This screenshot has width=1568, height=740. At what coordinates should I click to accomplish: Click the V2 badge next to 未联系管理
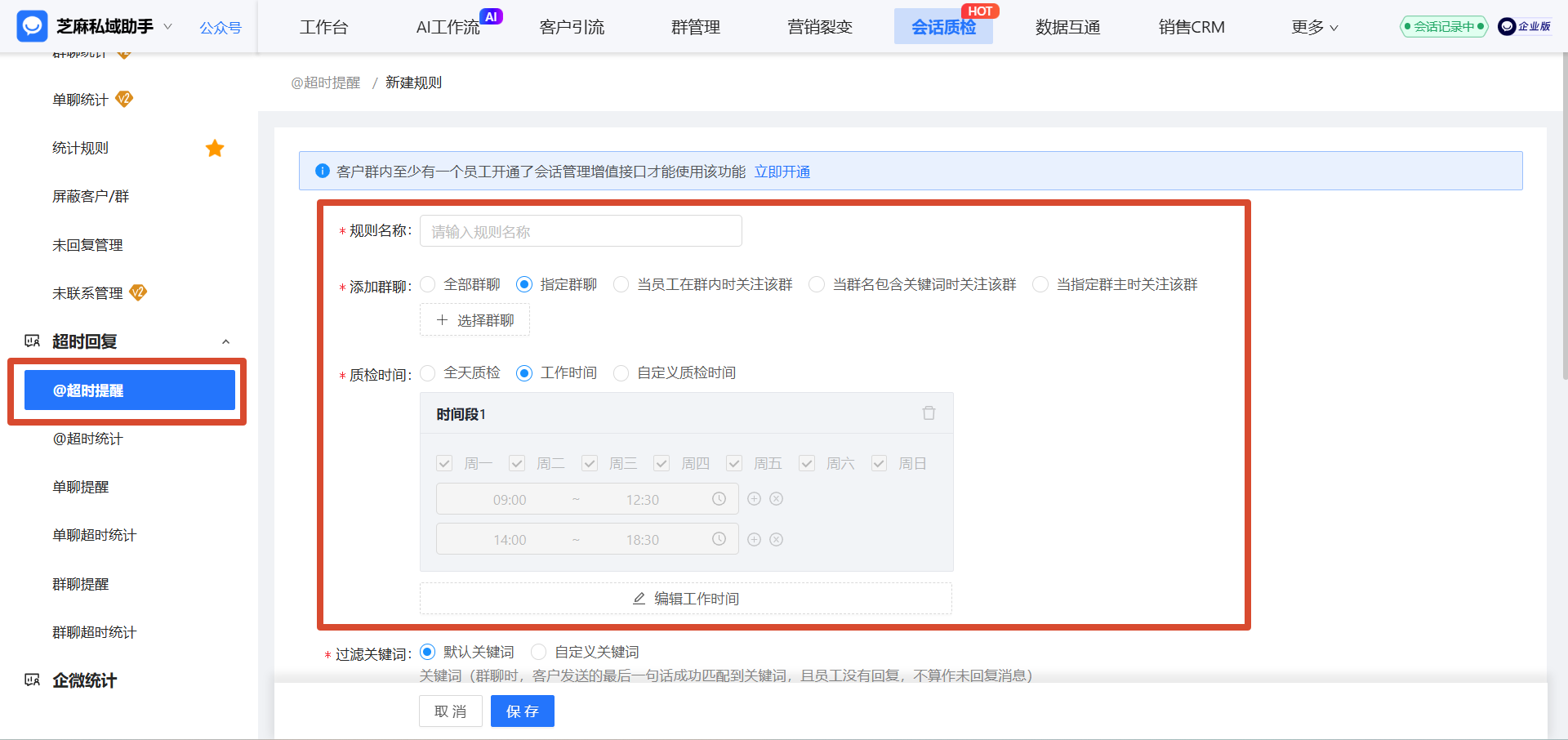pyautogui.click(x=138, y=292)
